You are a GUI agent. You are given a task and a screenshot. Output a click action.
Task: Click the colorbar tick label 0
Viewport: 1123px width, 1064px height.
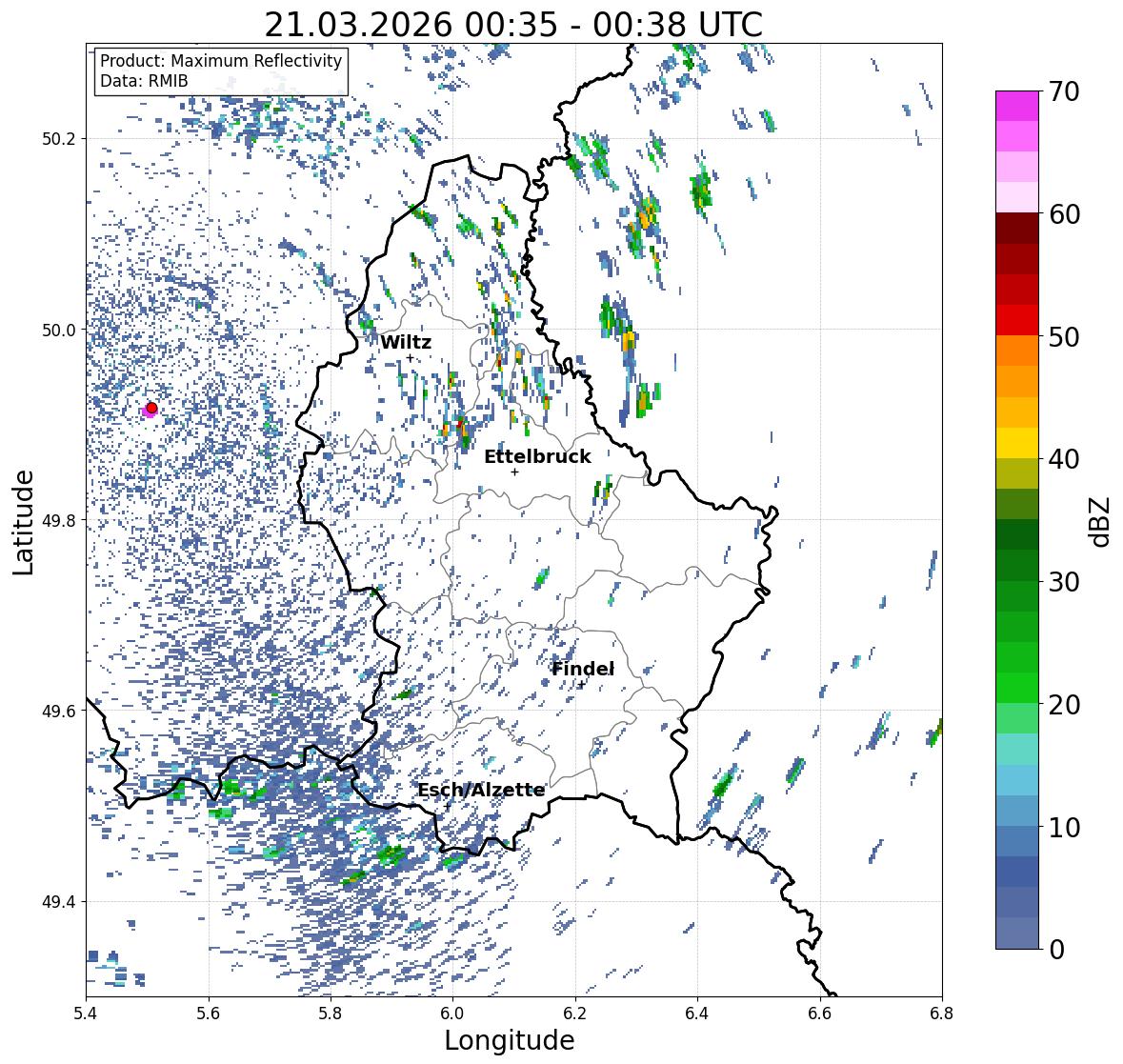click(x=1056, y=950)
